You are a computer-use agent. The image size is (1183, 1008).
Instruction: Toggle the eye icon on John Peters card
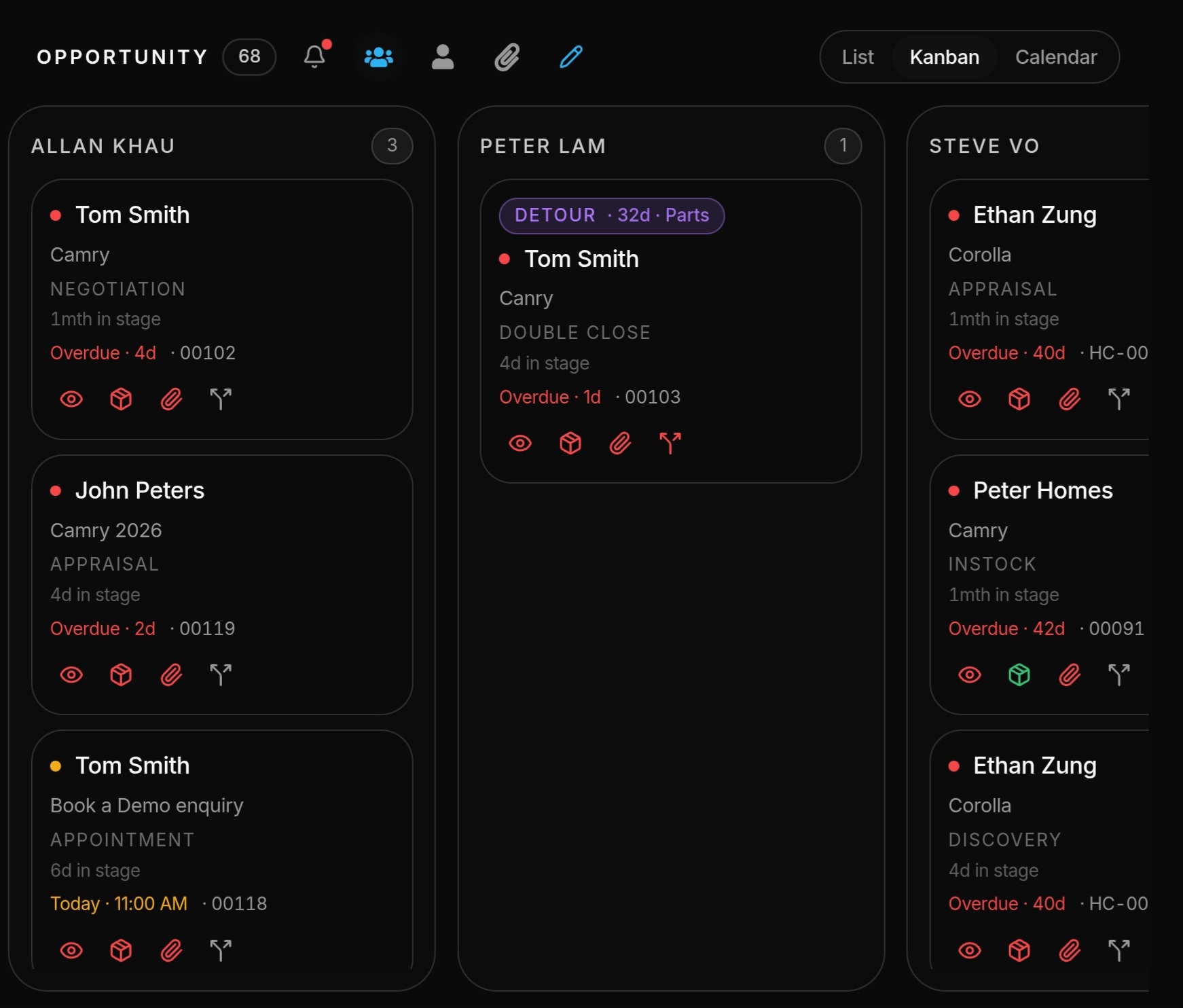71,675
